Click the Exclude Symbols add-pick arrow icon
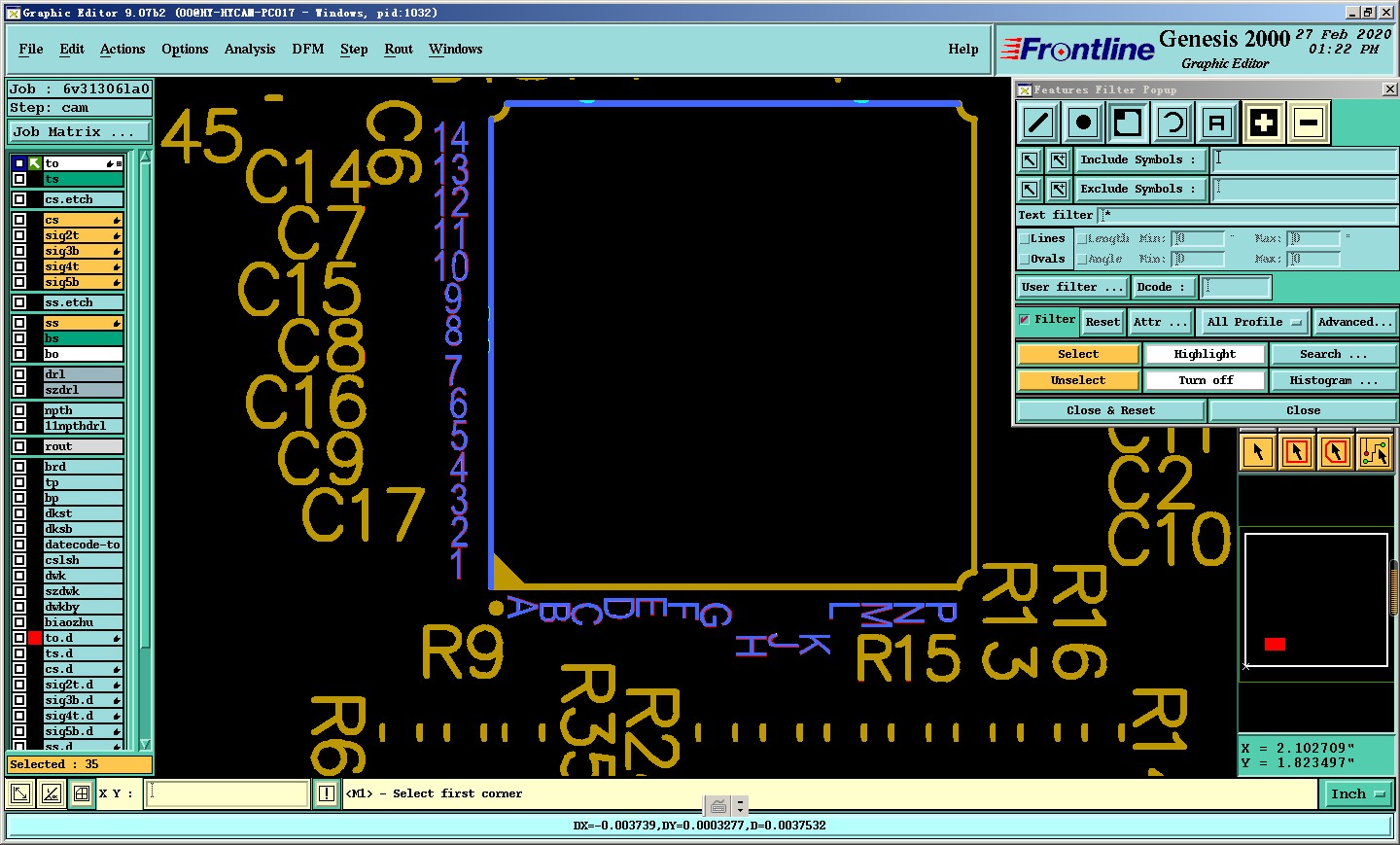The height and width of the screenshot is (845, 1400). (1059, 190)
